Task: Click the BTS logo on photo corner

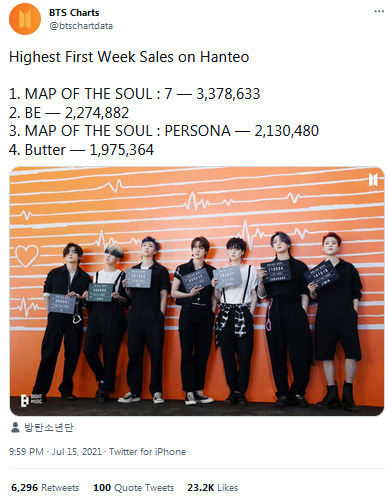Action: (373, 180)
